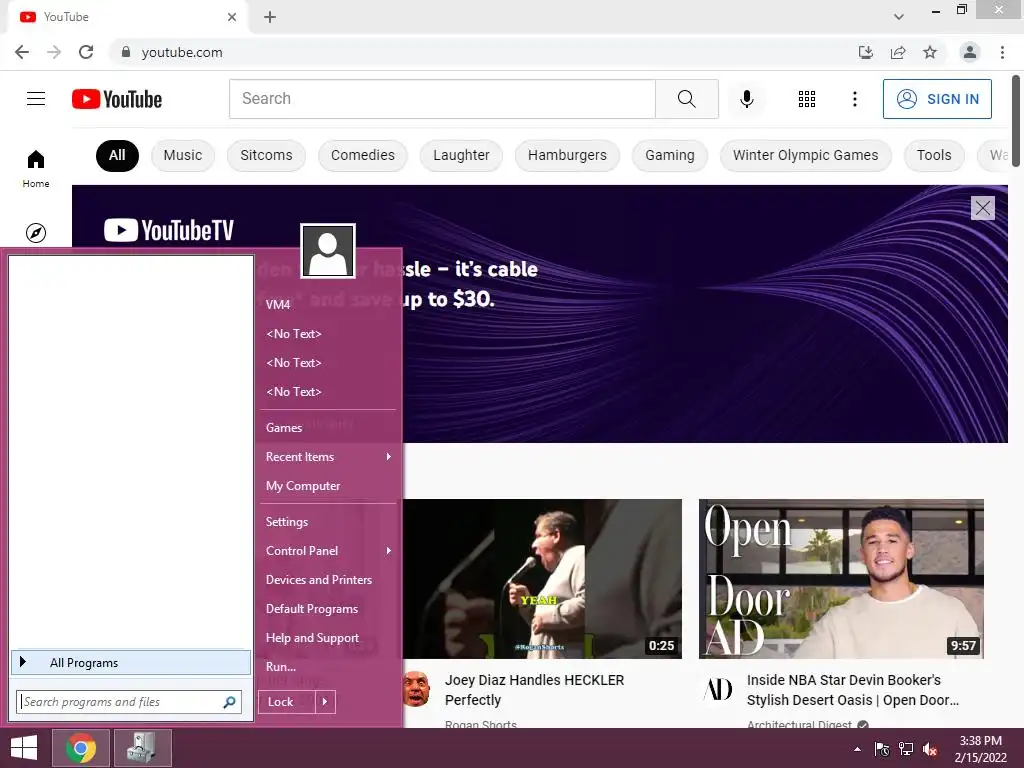Open YouTube settings three-dot menu

(x=854, y=99)
